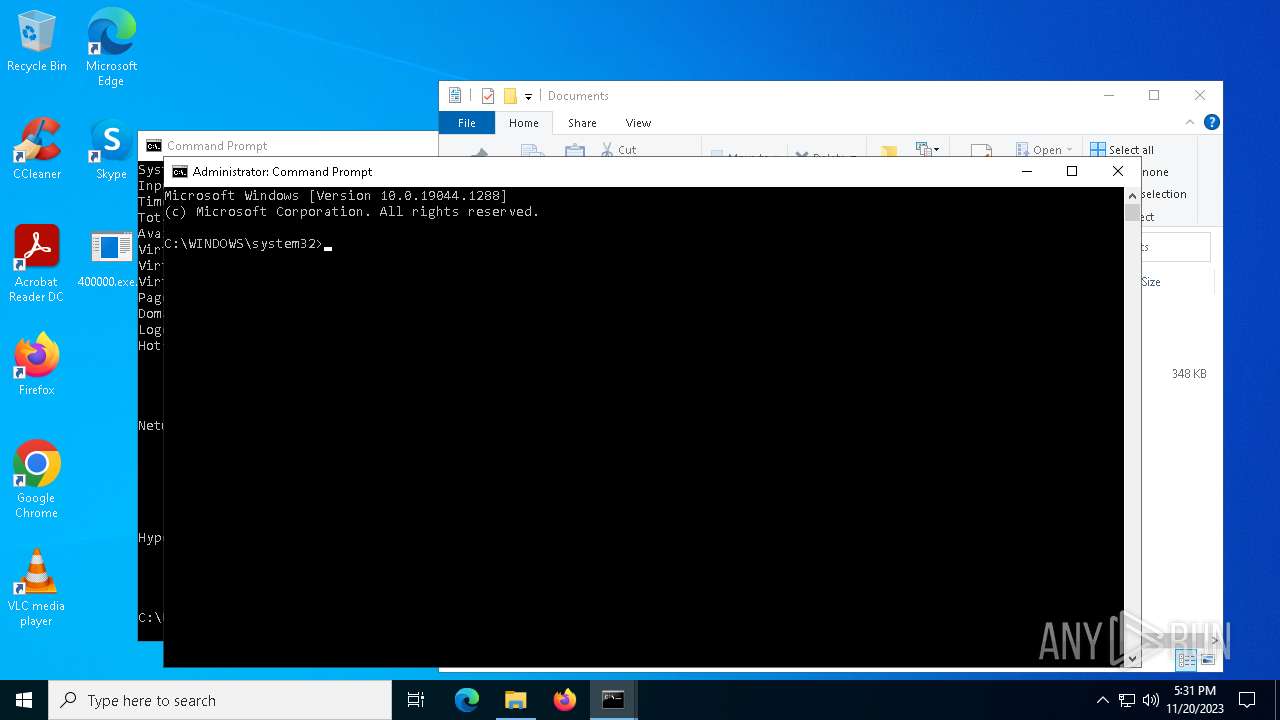Viewport: 1280px width, 720px height.
Task: Open Administrator Command Prompt system menu icon
Action: [x=180, y=172]
